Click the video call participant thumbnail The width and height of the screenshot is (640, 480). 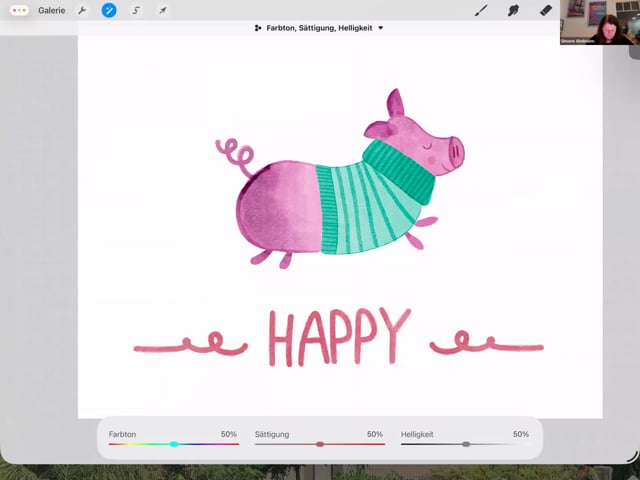[600, 22]
